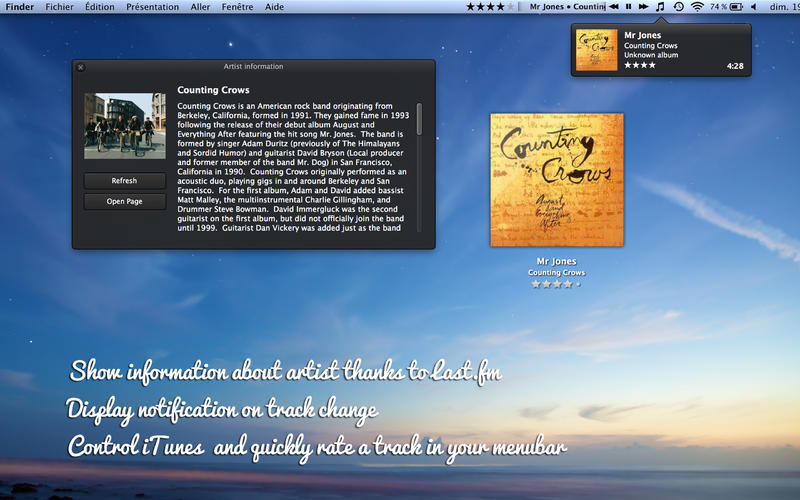Click the date text in menubar
The width and height of the screenshot is (800, 500).
tap(784, 7)
